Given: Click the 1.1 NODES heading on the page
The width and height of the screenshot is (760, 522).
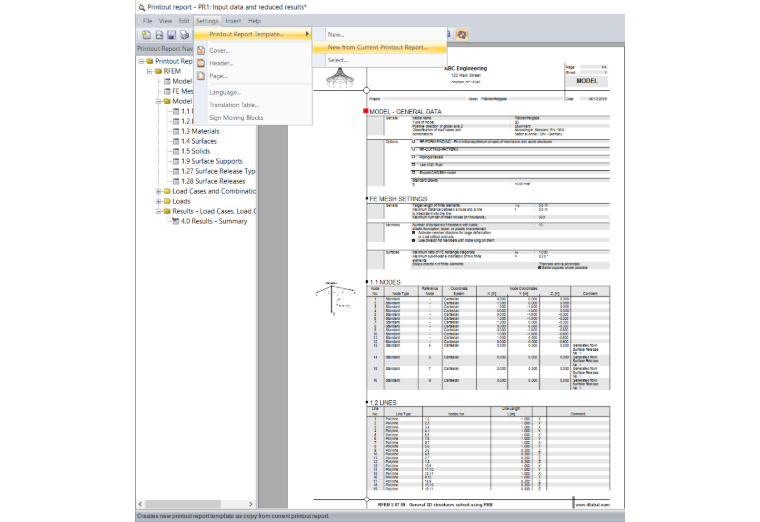Looking at the screenshot, I should pyautogui.click(x=385, y=282).
